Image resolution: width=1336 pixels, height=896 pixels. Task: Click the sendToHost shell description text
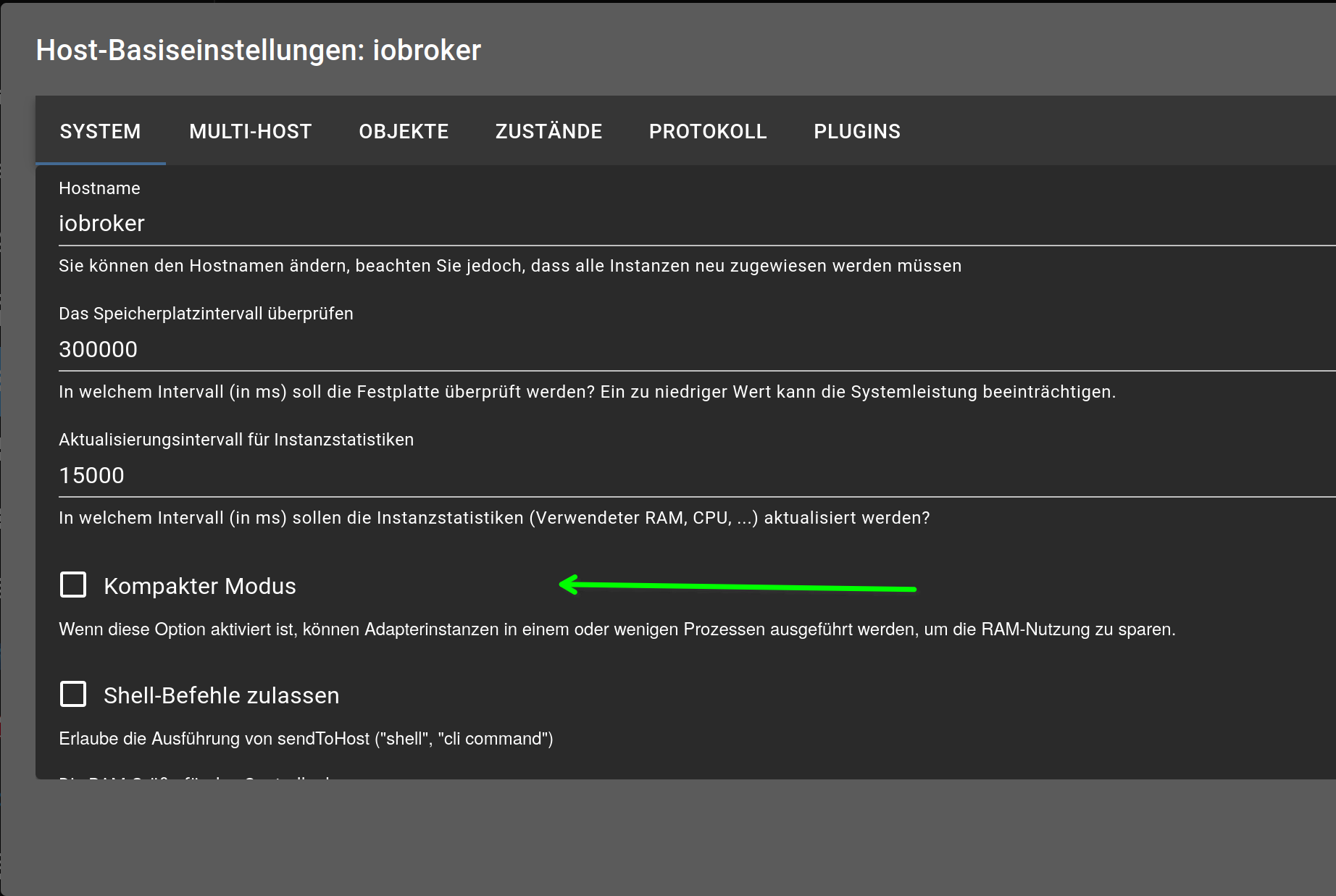click(x=306, y=739)
